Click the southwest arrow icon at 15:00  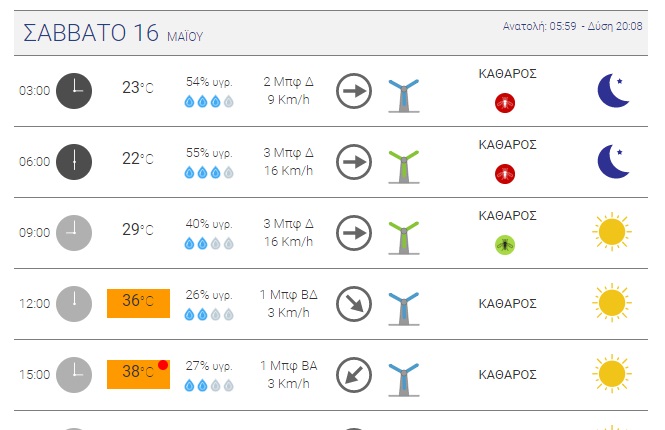point(354,375)
